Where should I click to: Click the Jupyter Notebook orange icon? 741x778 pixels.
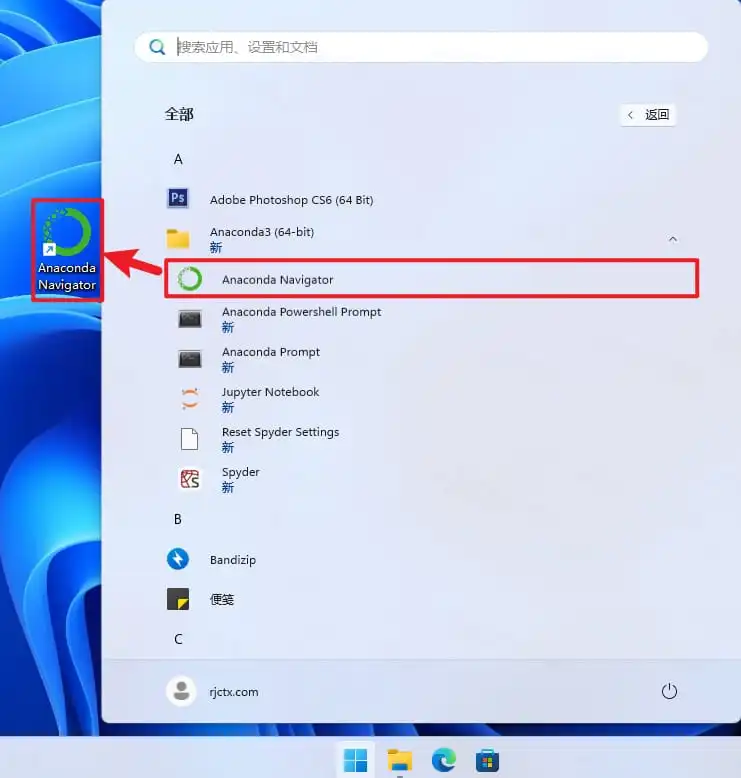(190, 398)
